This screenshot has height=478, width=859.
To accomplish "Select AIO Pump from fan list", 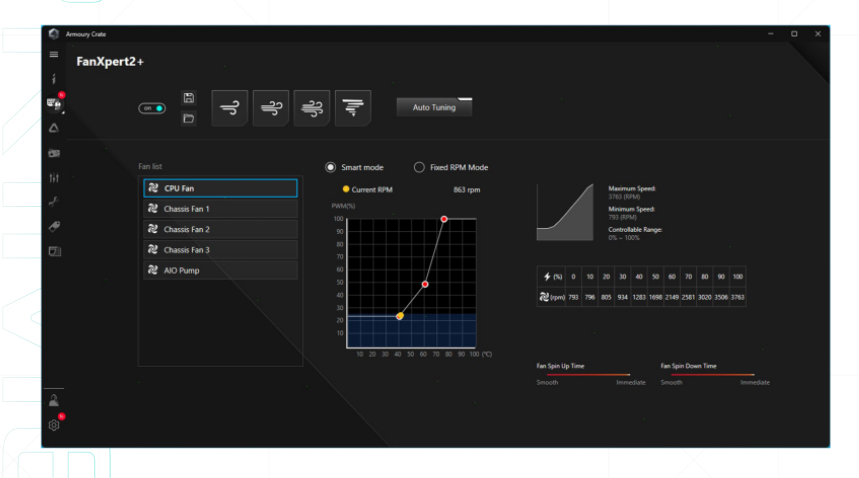I will (220, 270).
